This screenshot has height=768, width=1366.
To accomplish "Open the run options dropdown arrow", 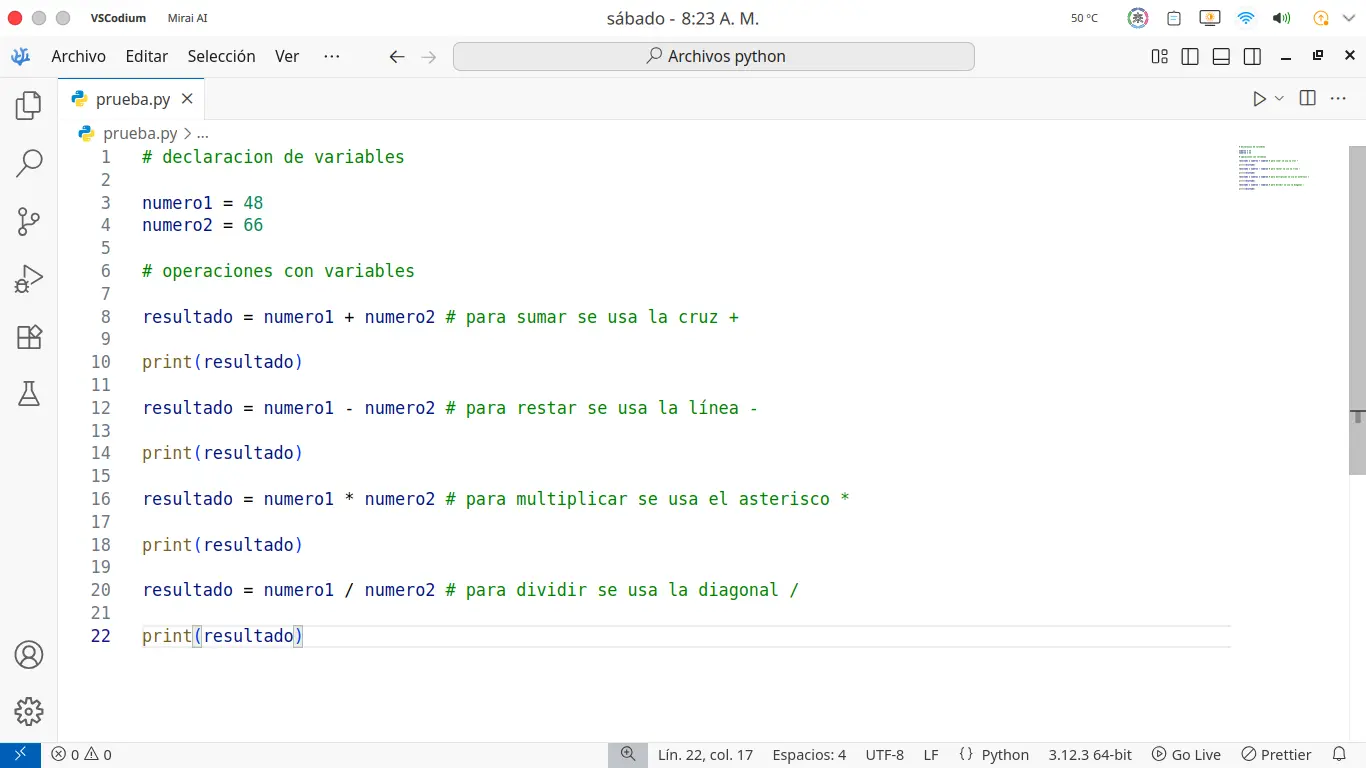I will coord(1279,98).
